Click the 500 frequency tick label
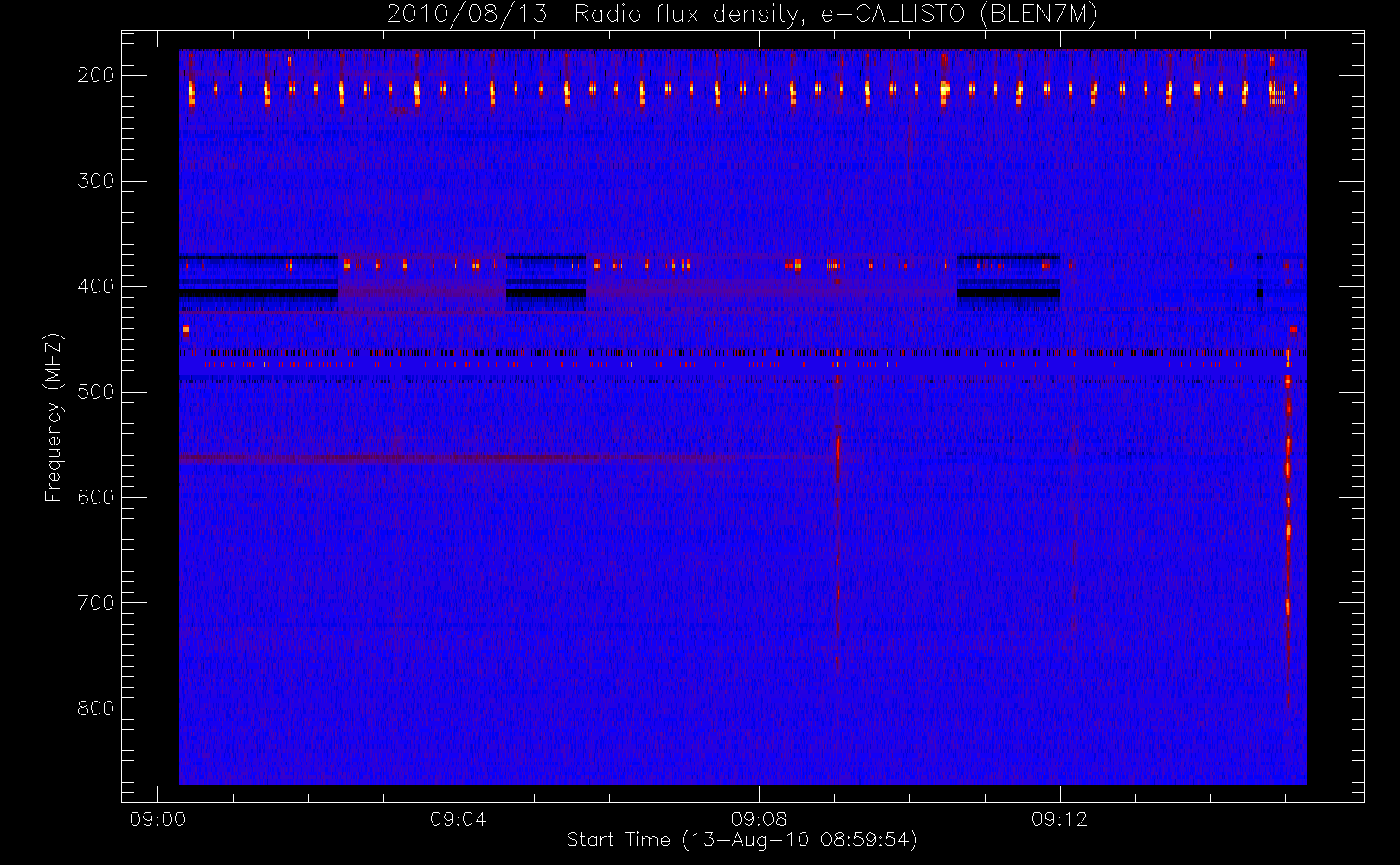This screenshot has height=865, width=1400. click(x=95, y=392)
